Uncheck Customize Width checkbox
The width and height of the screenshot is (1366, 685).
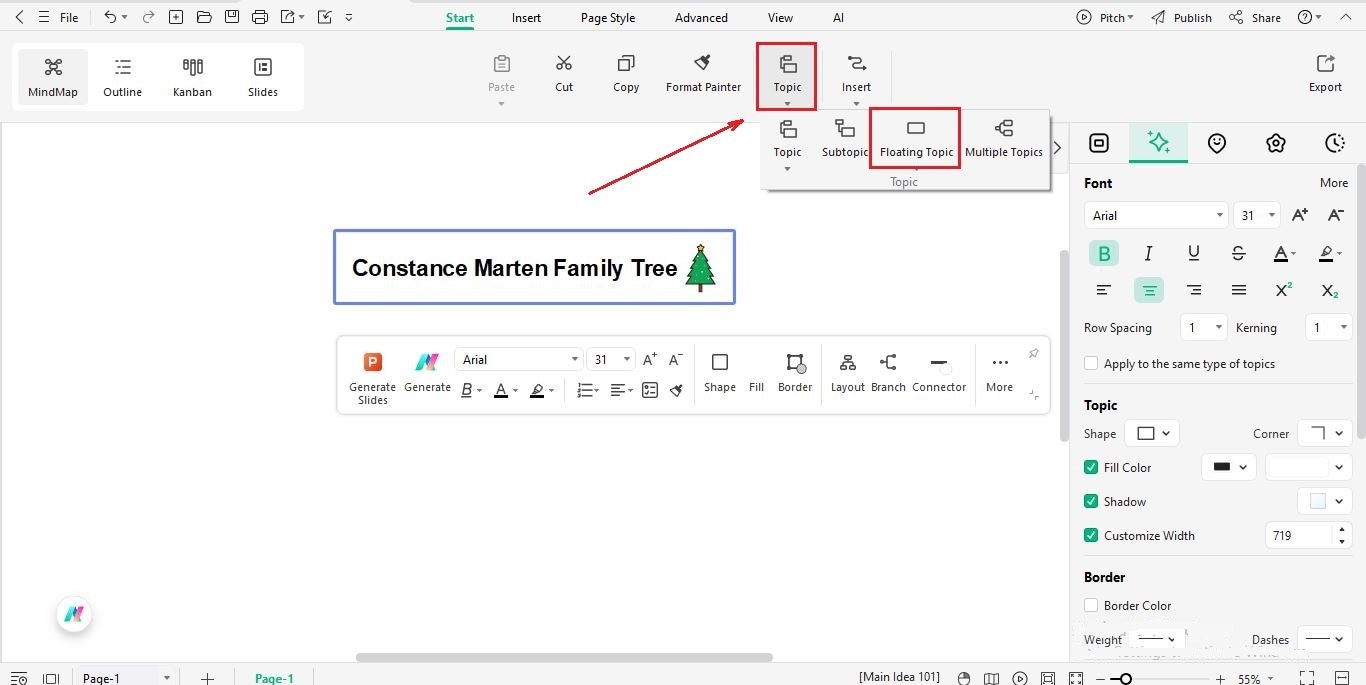[1091, 535]
